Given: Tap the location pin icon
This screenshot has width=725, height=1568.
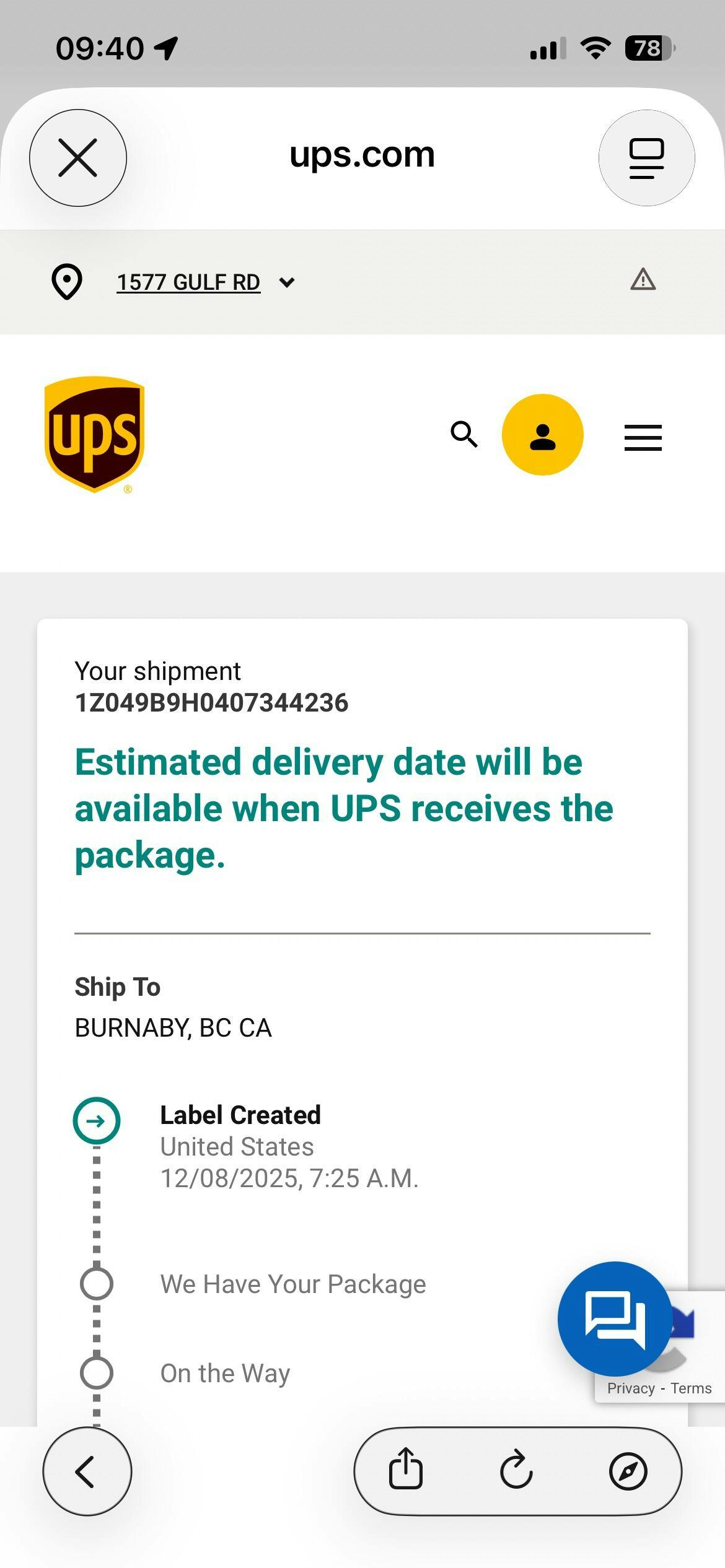Looking at the screenshot, I should click(67, 282).
